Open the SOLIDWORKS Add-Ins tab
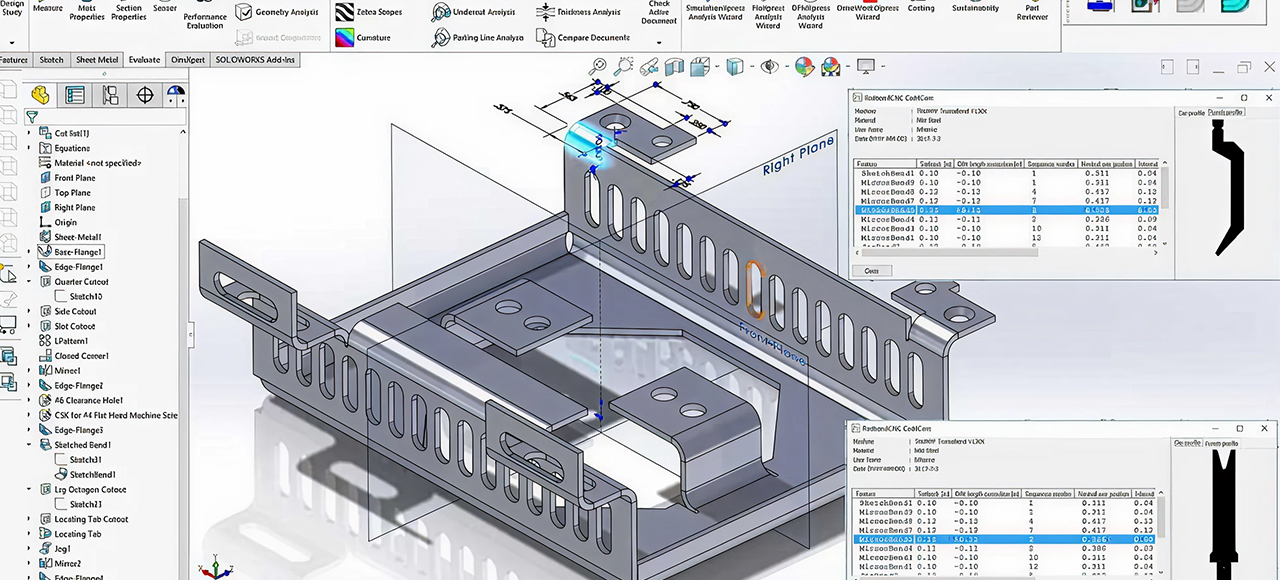This screenshot has width=1280, height=580. tap(255, 60)
